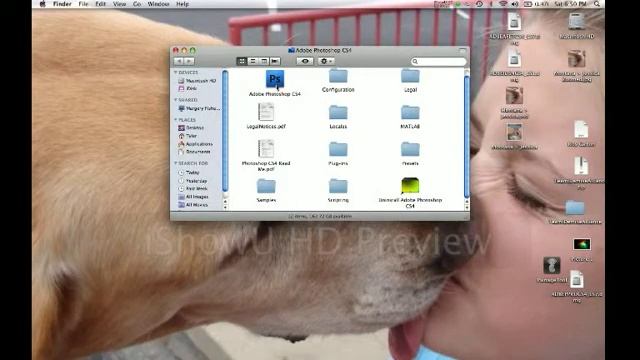The image size is (640, 360).
Task: Go forward with the right arrow button
Action: (189, 61)
